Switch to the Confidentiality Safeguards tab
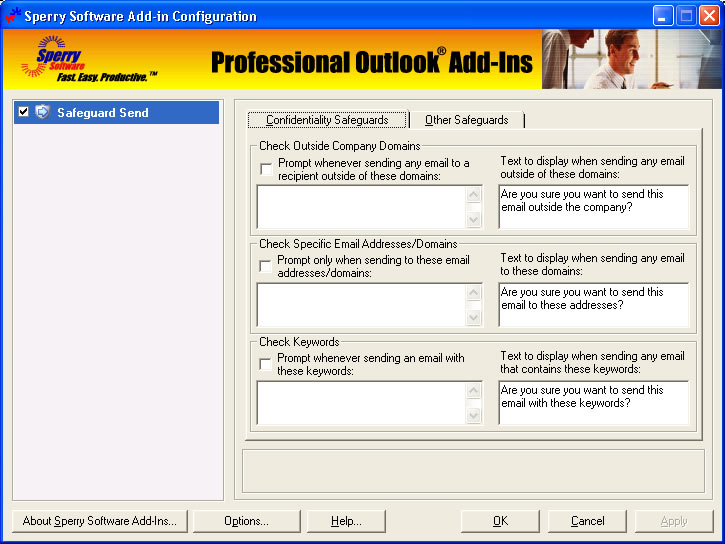The height and width of the screenshot is (544, 725). [x=327, y=120]
